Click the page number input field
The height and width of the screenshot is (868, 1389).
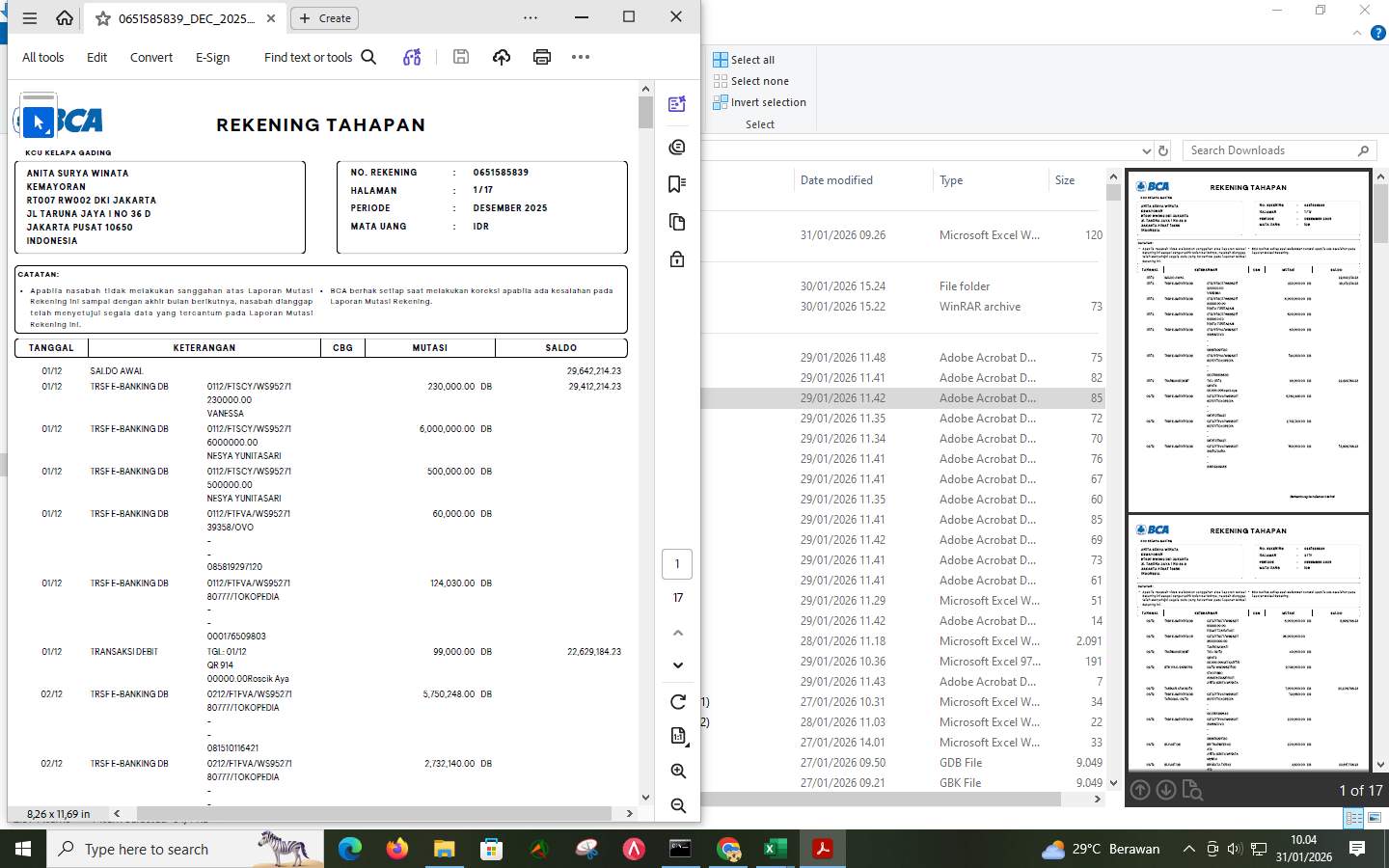point(676,563)
